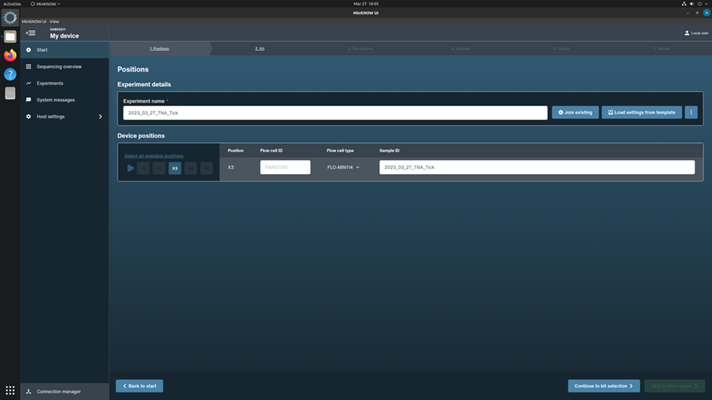The width and height of the screenshot is (712, 400).
Task: Open Sequencing overview from the sidebar
Action: (x=59, y=66)
